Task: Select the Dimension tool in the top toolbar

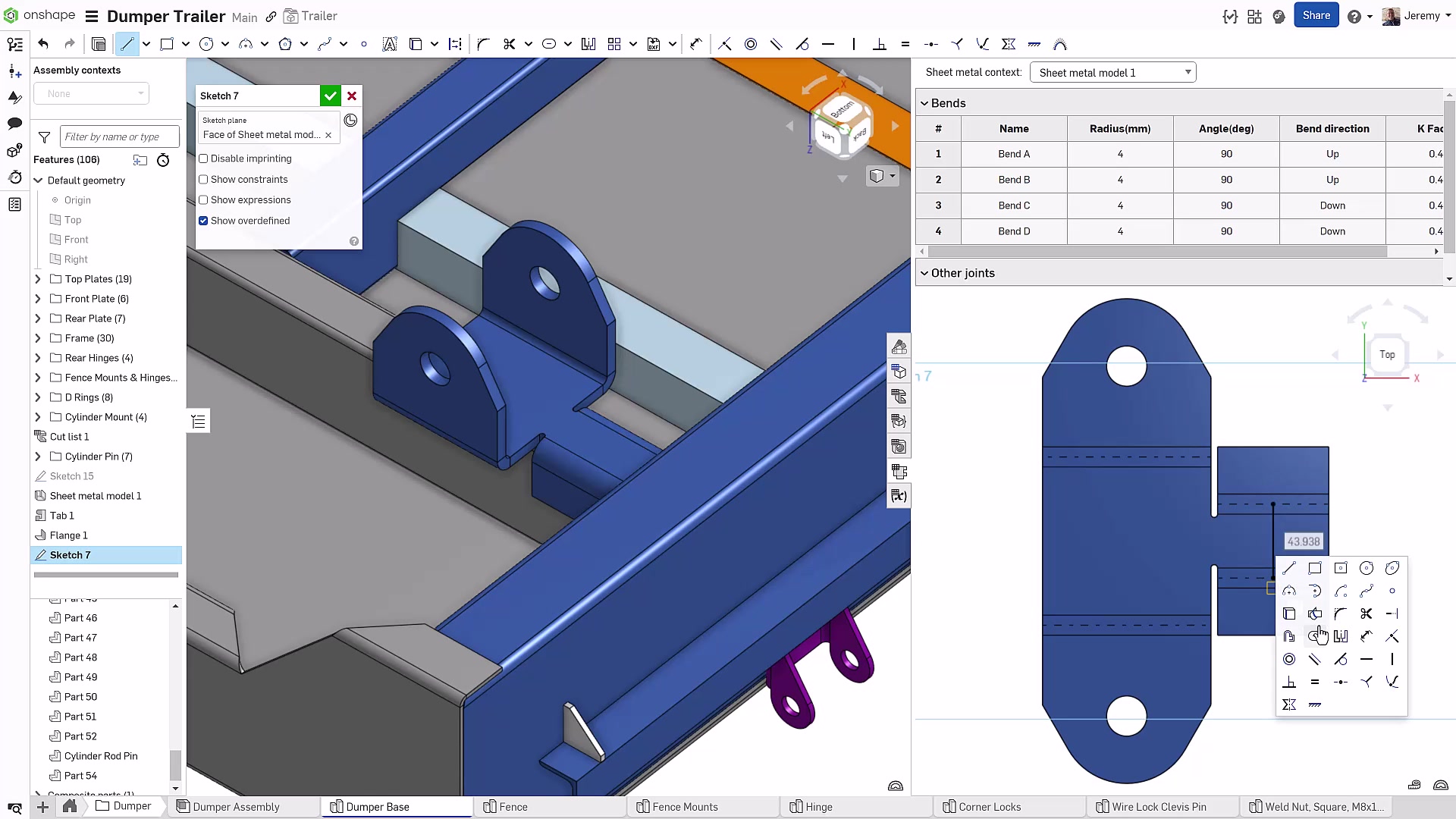Action: 696,44
